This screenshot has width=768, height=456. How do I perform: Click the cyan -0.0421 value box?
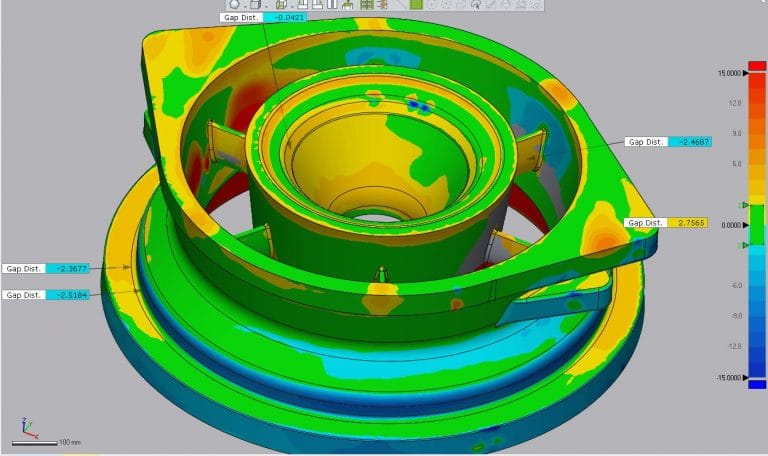tap(286, 17)
